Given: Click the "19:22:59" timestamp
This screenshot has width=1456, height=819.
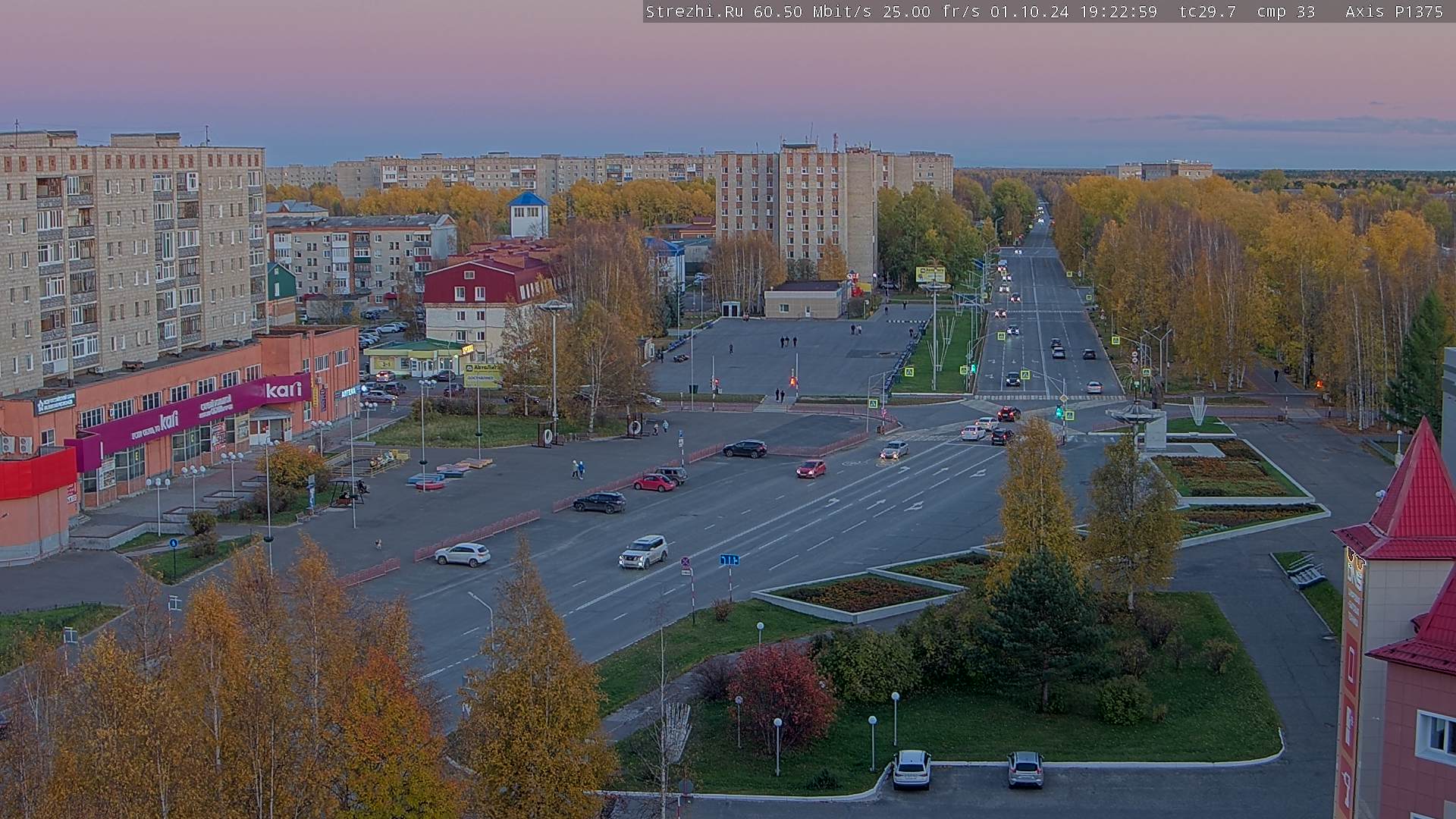Looking at the screenshot, I should point(1118,11).
